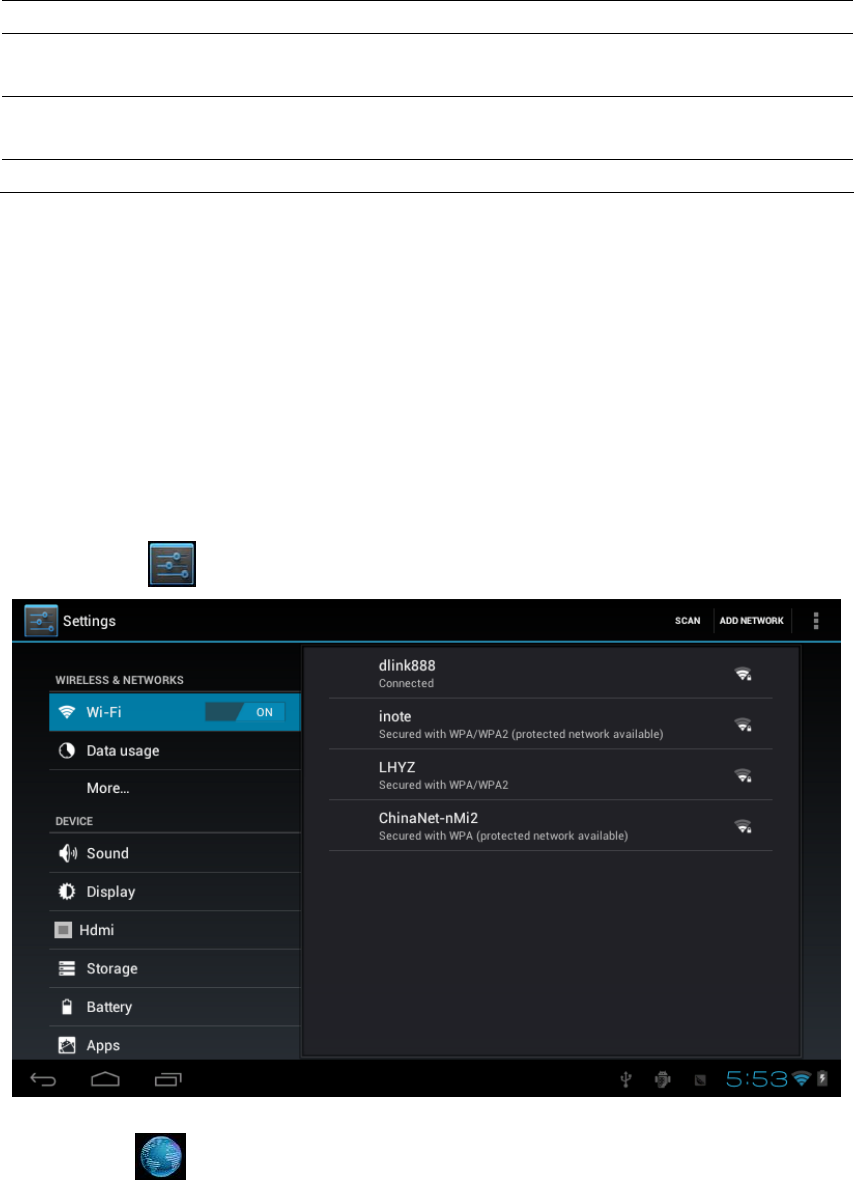Click the Sound speaker icon
Viewport: 854px width, 1180px height.
pos(68,853)
